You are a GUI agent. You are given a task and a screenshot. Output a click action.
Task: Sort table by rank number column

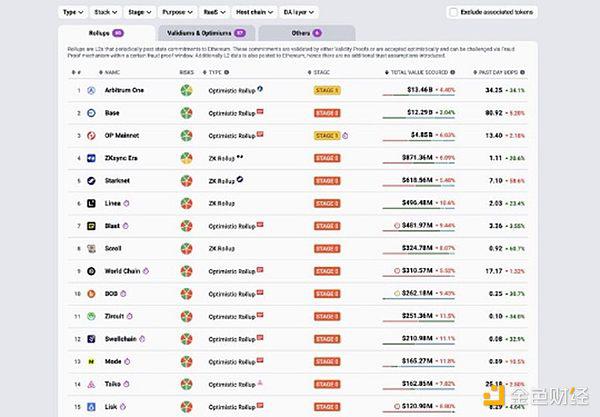tap(76, 72)
